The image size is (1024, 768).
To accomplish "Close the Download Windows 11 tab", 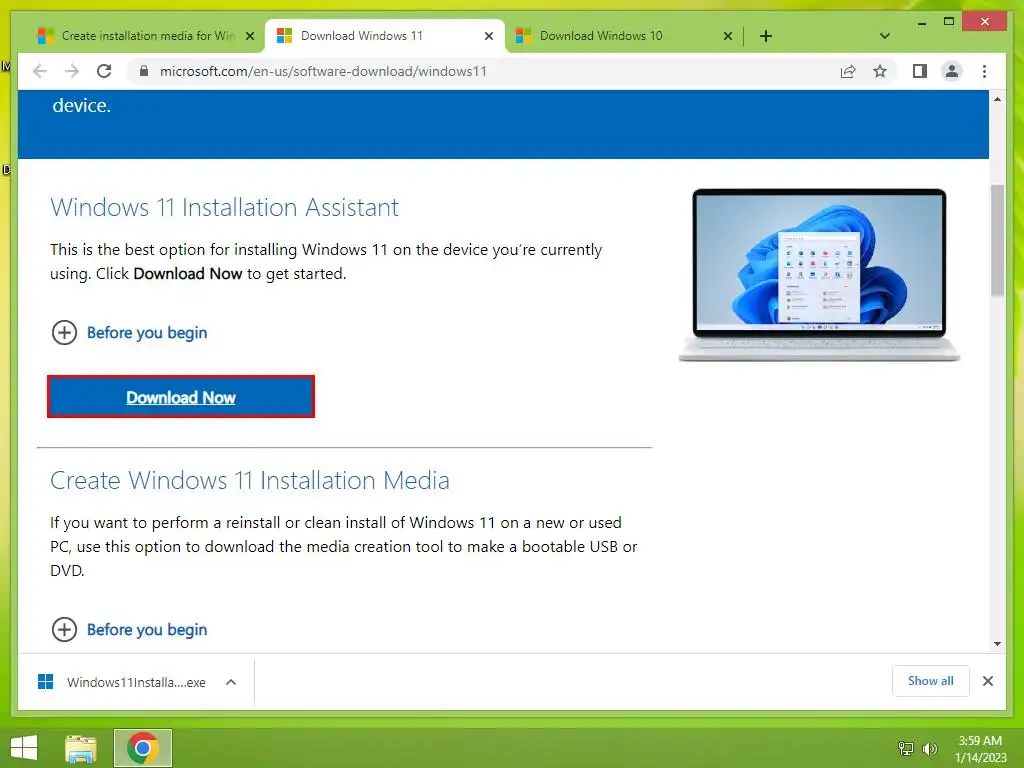I will click(x=488, y=36).
